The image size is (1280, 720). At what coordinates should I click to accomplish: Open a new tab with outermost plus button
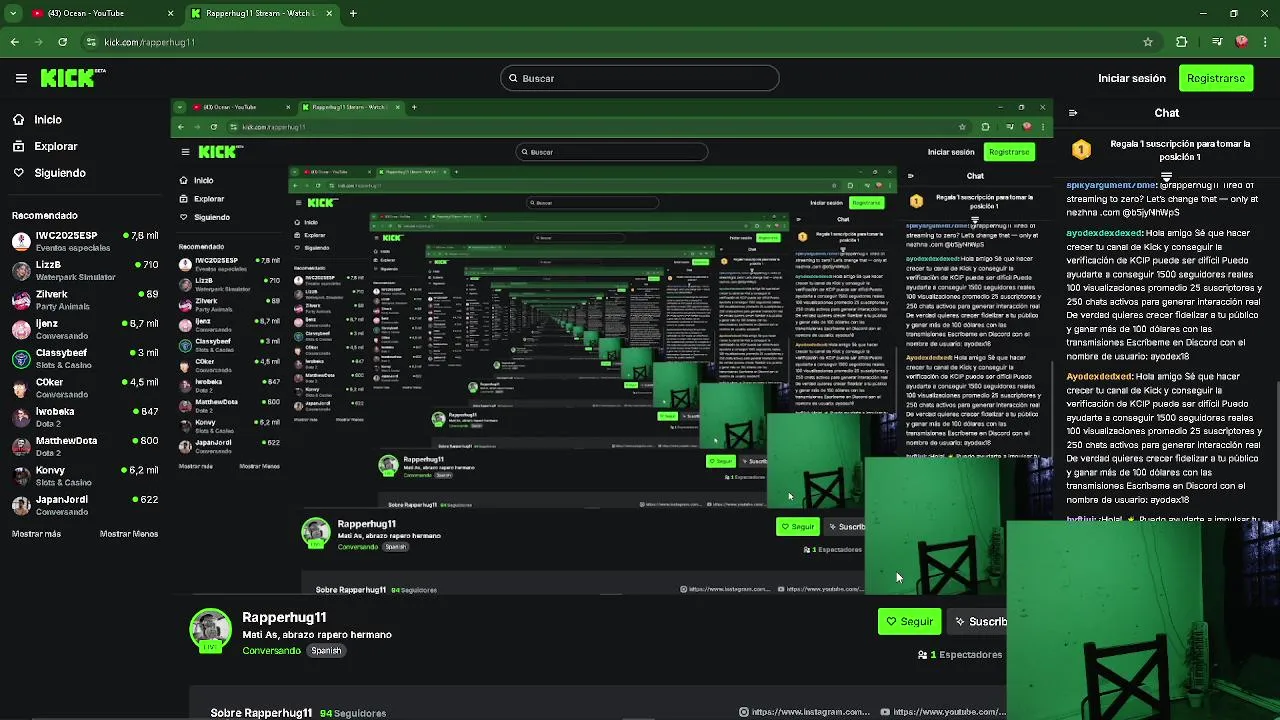[x=353, y=14]
